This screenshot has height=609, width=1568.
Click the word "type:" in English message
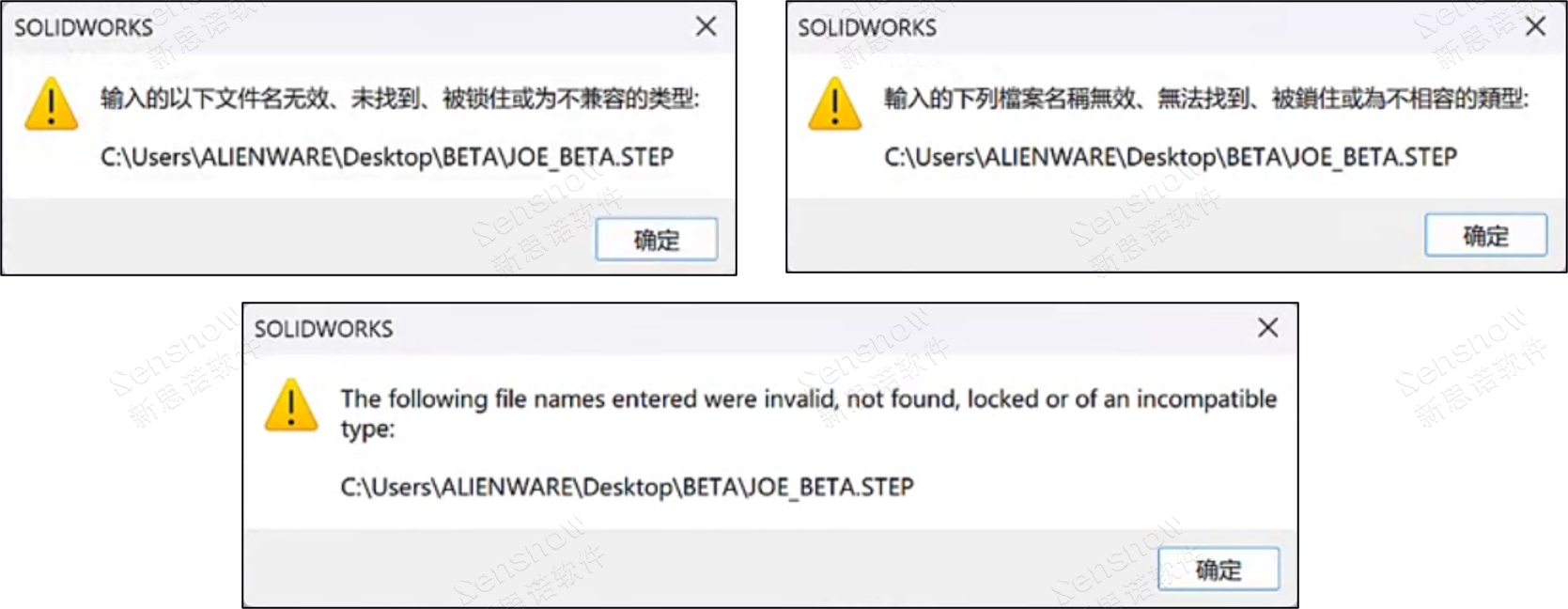(x=367, y=429)
